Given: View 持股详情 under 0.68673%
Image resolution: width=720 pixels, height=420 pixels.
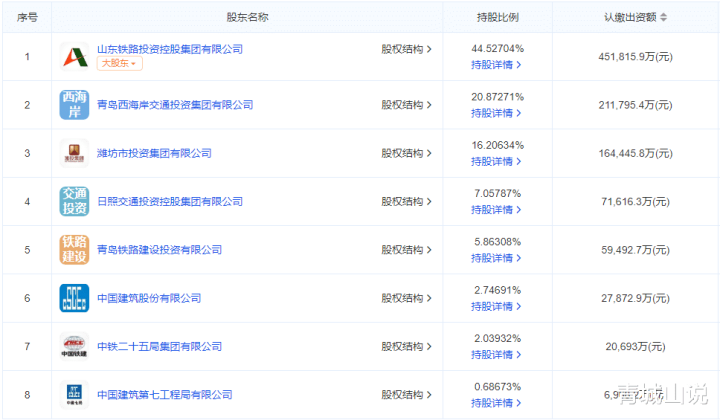Looking at the screenshot, I should click(x=496, y=403).
